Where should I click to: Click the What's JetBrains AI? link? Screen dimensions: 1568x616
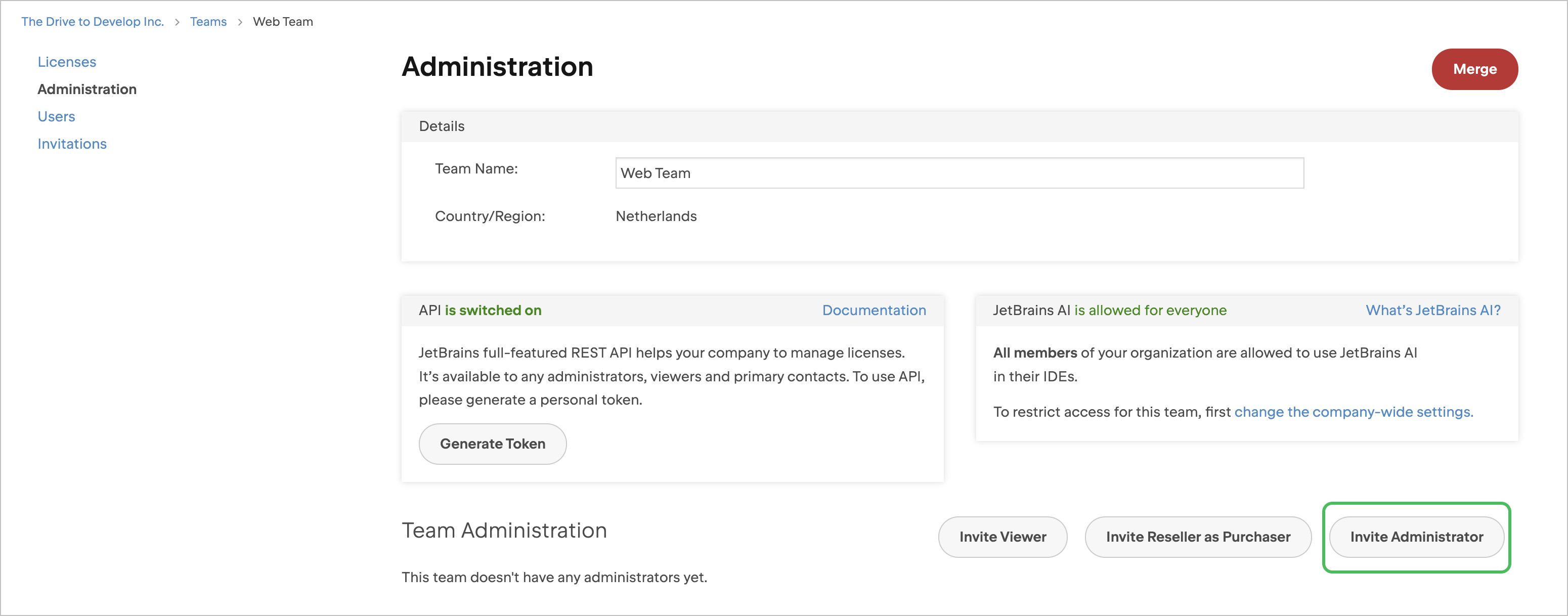click(x=1432, y=311)
